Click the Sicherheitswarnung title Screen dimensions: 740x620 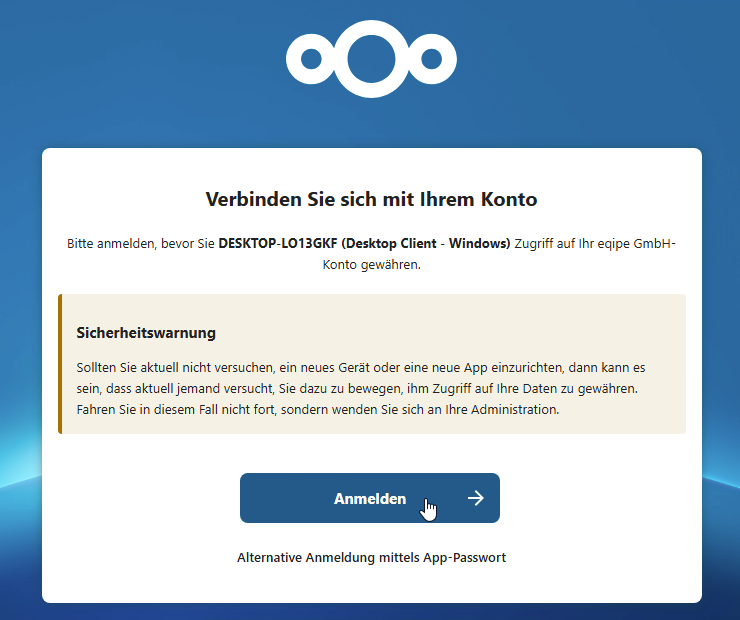pos(146,333)
